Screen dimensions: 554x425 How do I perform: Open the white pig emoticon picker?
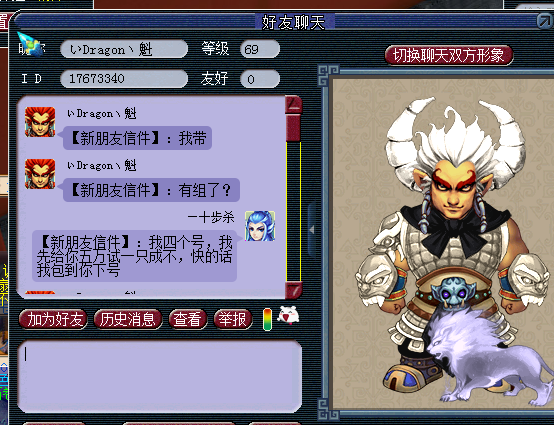[288, 315]
